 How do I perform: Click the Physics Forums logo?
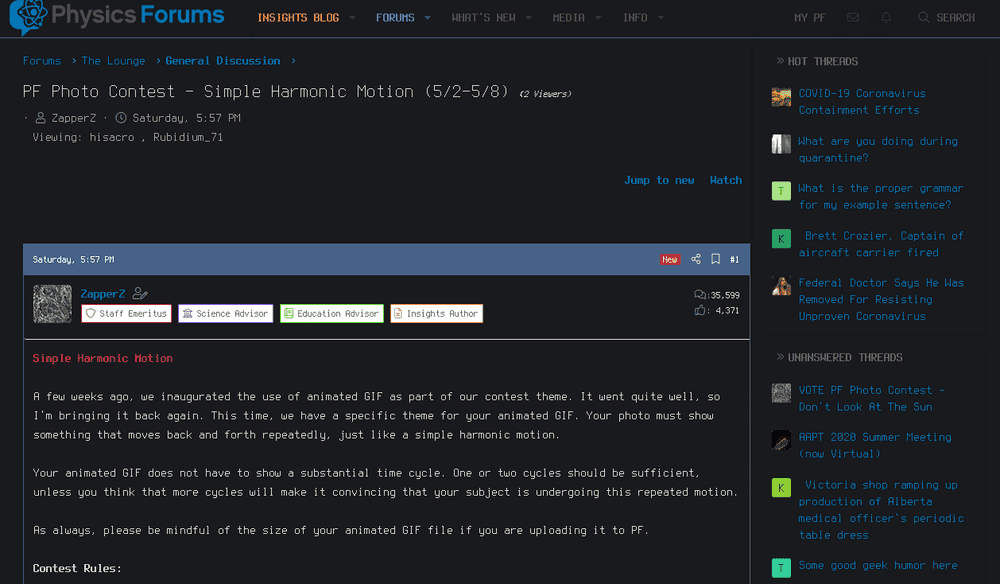coord(117,16)
